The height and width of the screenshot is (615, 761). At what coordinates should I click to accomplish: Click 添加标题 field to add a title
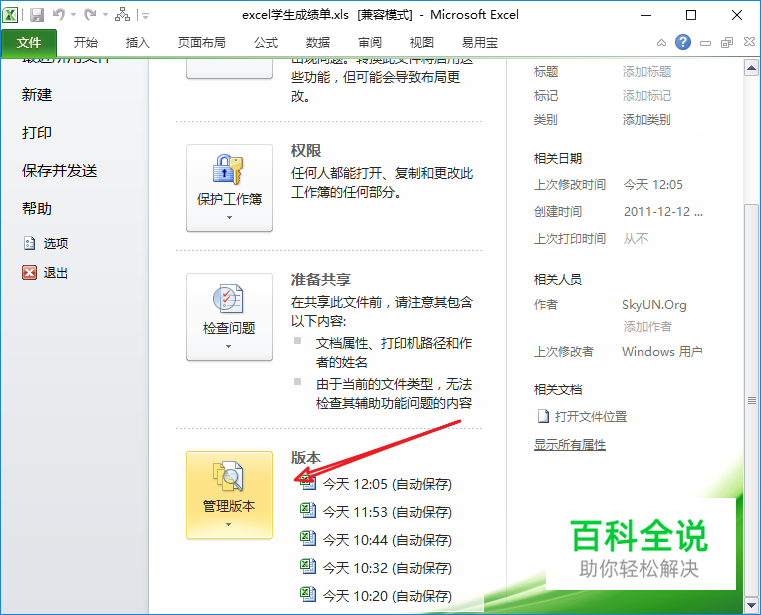[x=646, y=72]
